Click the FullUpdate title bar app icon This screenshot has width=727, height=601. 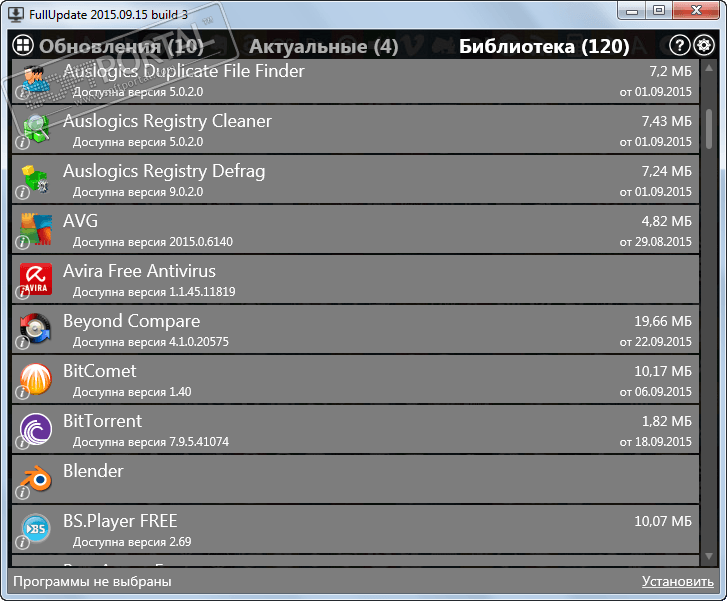[16, 14]
